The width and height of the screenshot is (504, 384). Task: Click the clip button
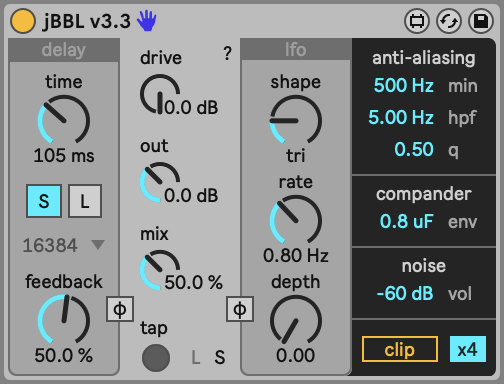400,349
